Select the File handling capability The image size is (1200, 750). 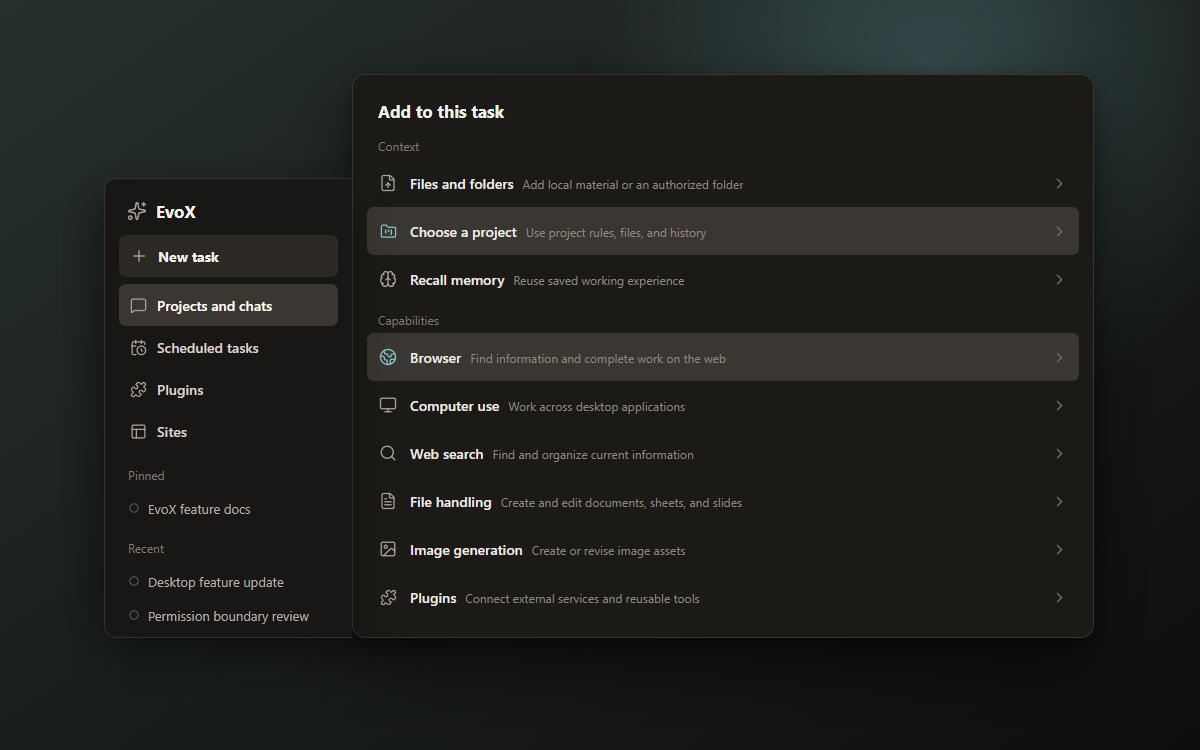click(x=722, y=501)
